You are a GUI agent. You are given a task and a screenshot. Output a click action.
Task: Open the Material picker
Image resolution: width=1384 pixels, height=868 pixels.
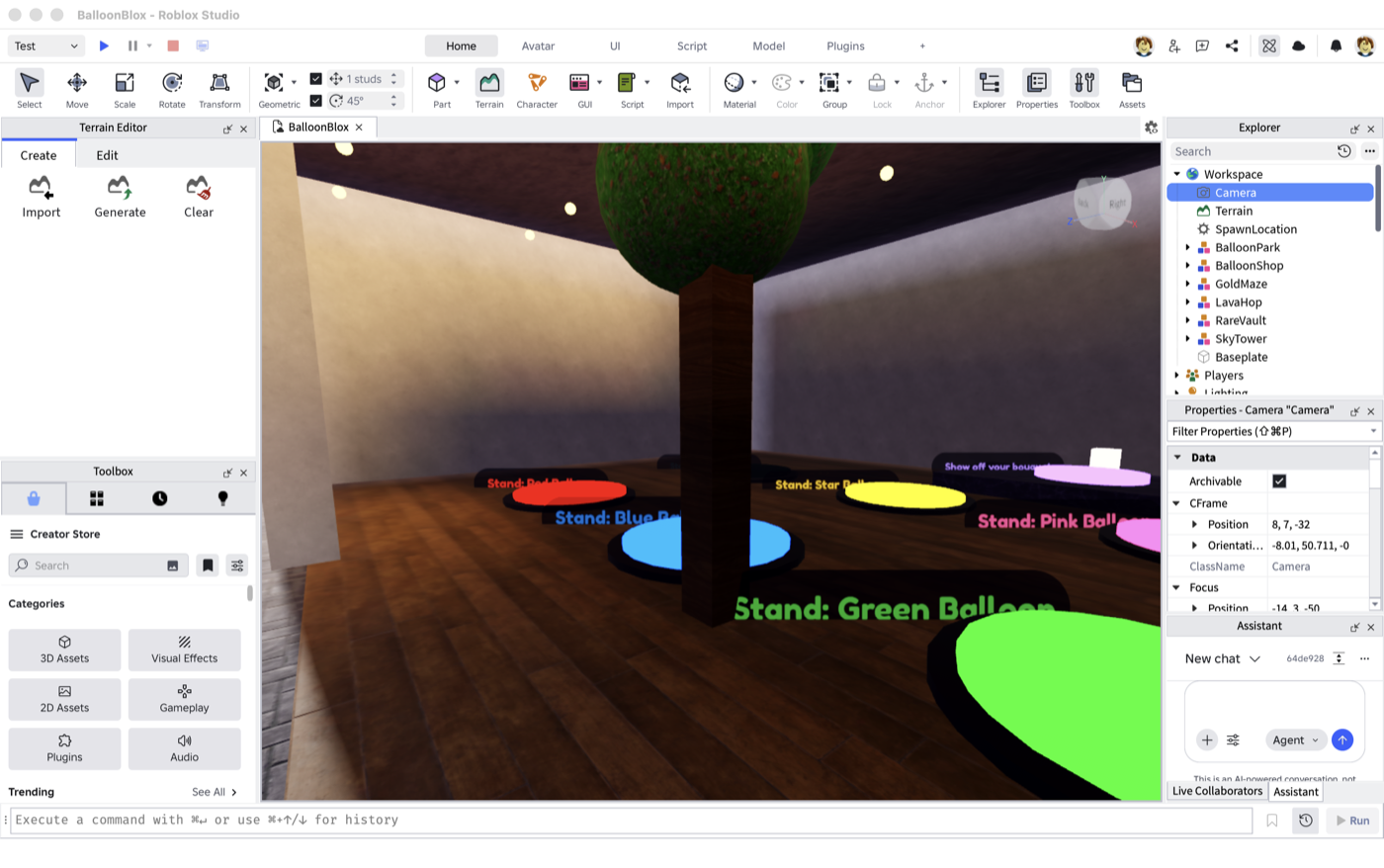[x=735, y=89]
